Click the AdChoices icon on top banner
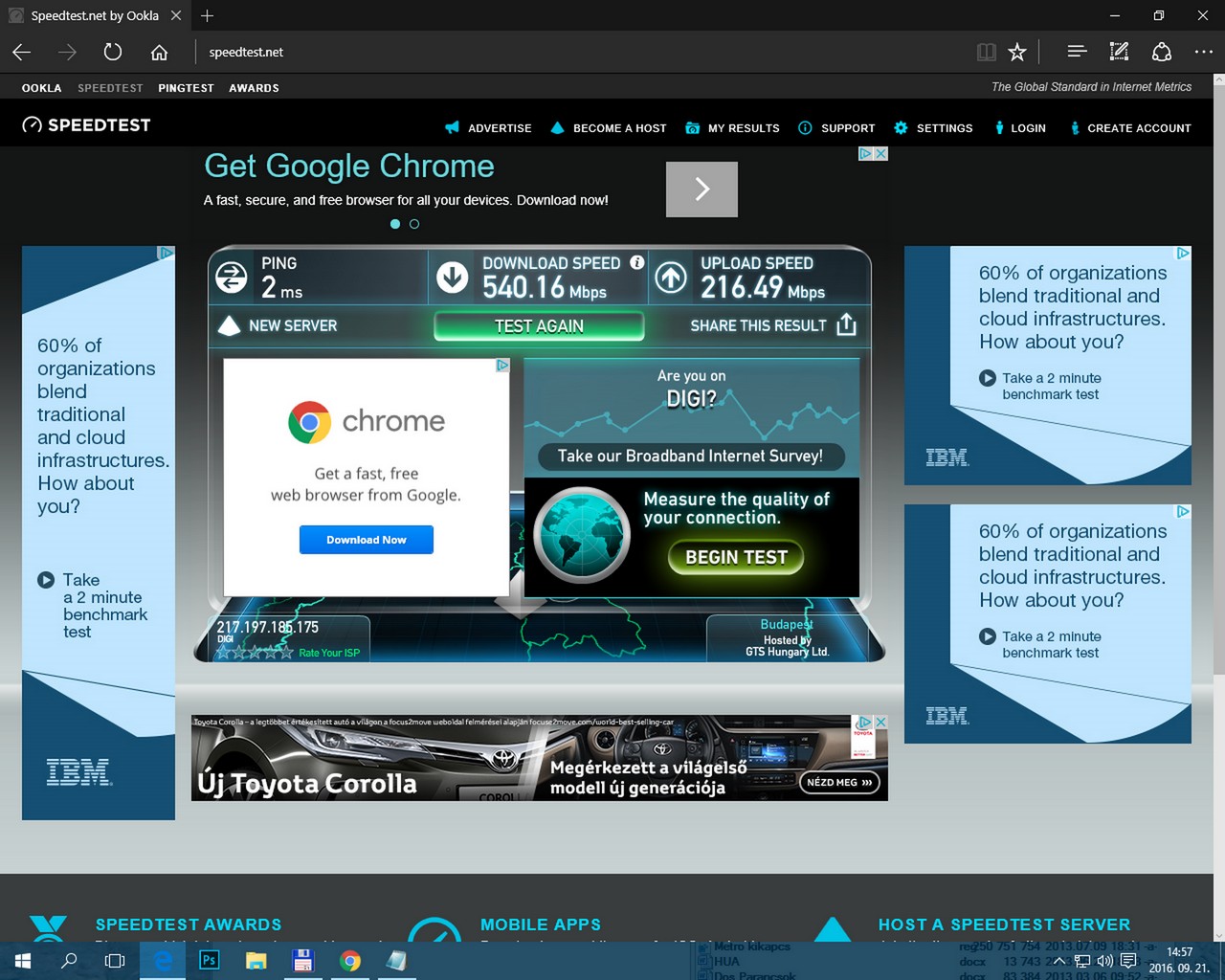 click(865, 153)
